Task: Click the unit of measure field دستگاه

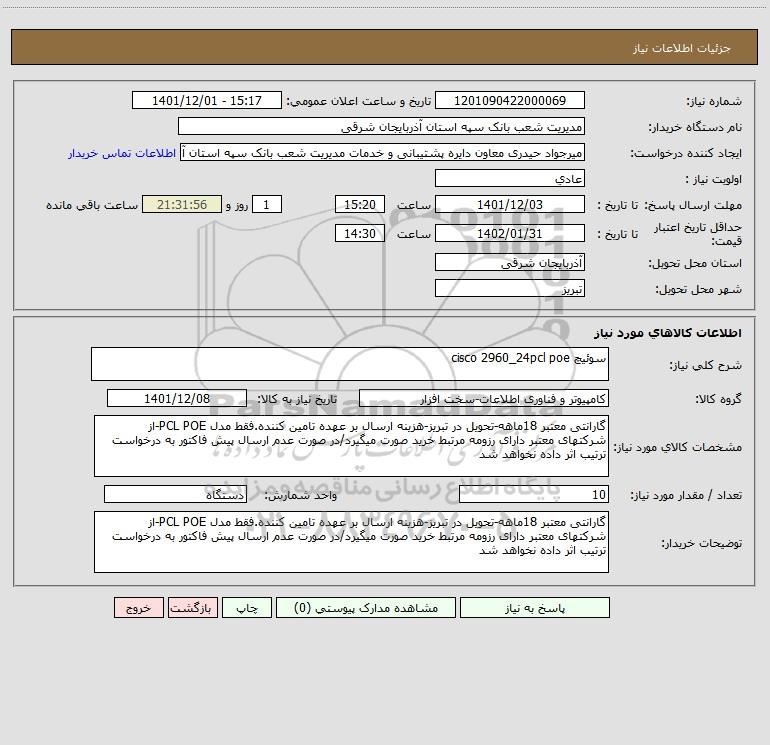Action: pos(175,495)
